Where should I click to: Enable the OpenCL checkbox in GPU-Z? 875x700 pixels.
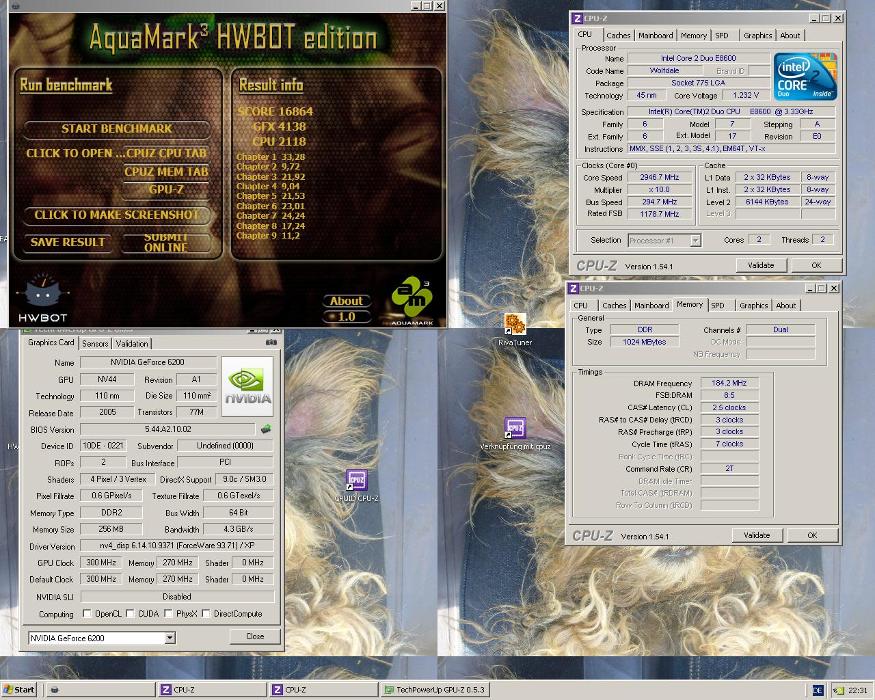point(86,613)
